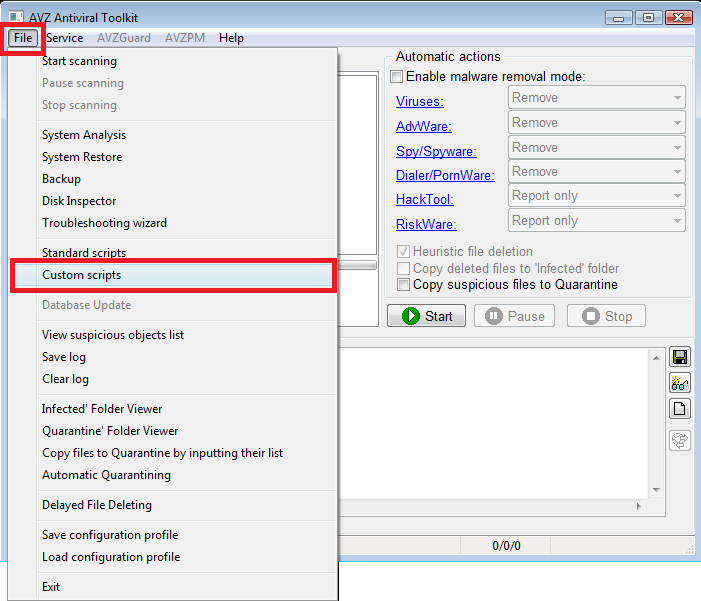Open the Help menu
Image resolution: width=701 pixels, height=601 pixels.
click(x=231, y=38)
